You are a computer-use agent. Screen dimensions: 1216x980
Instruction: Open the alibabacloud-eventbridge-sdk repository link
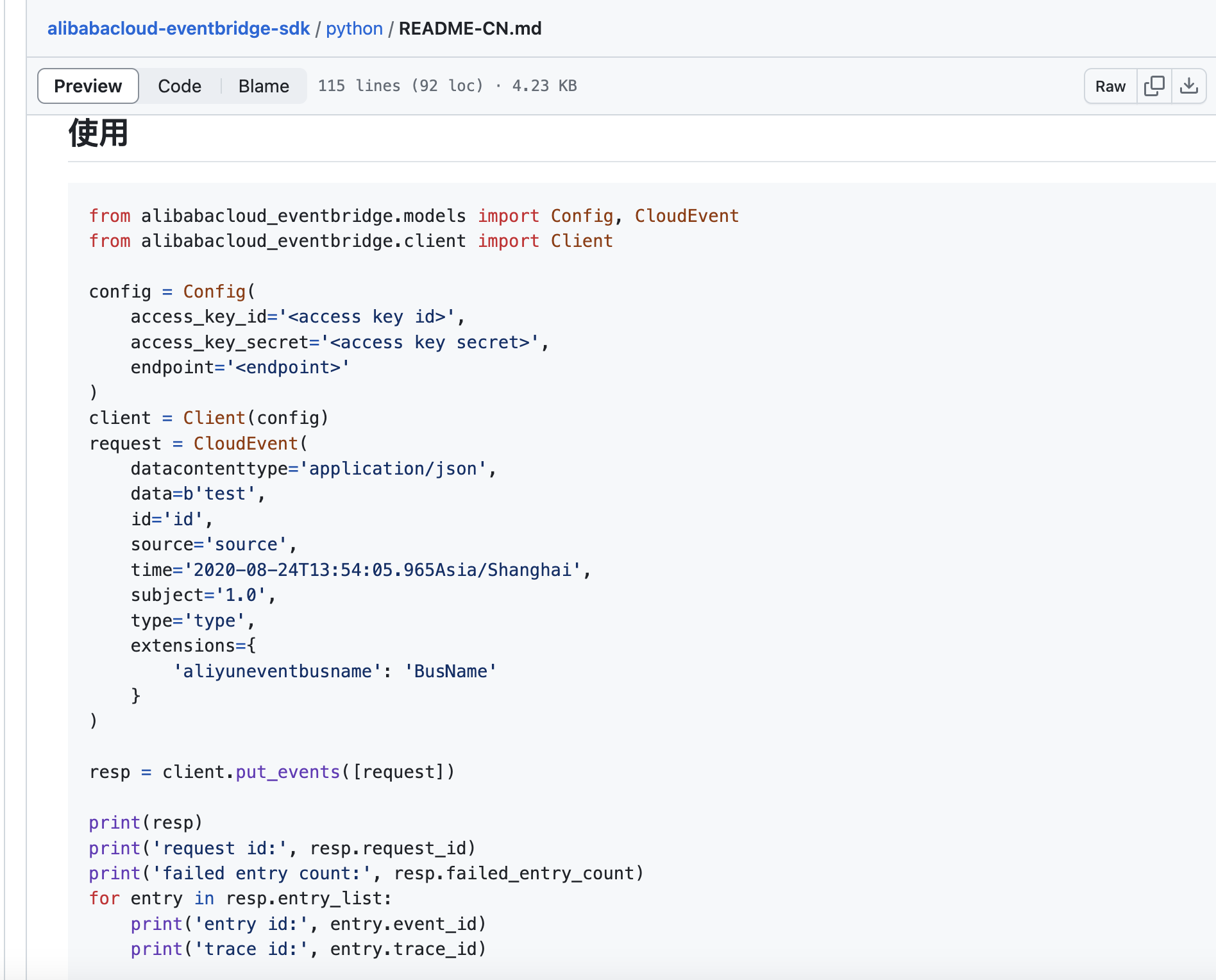(x=178, y=29)
